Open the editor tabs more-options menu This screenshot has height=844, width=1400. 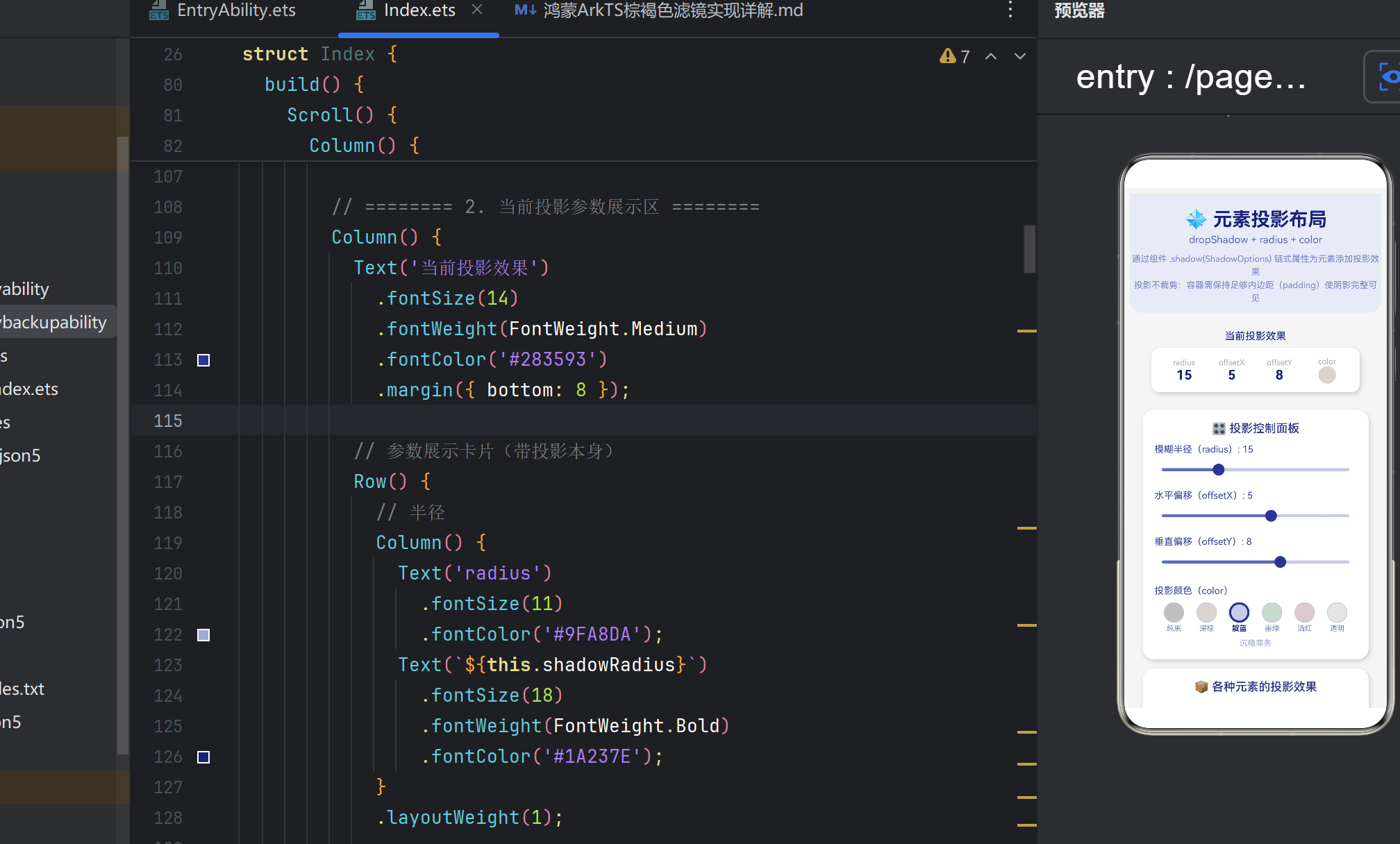pos(1010,10)
